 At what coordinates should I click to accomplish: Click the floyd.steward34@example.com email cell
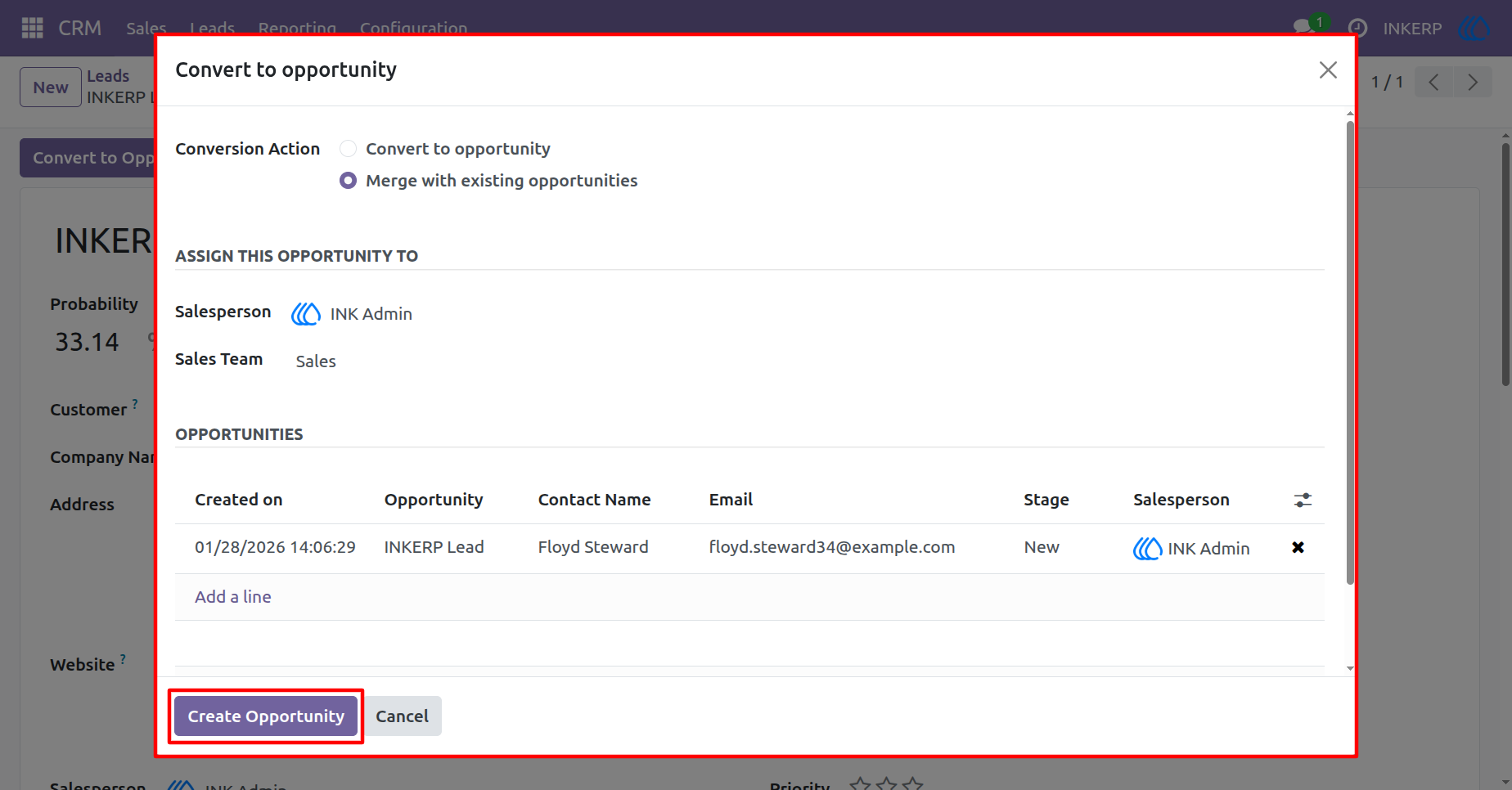831,547
